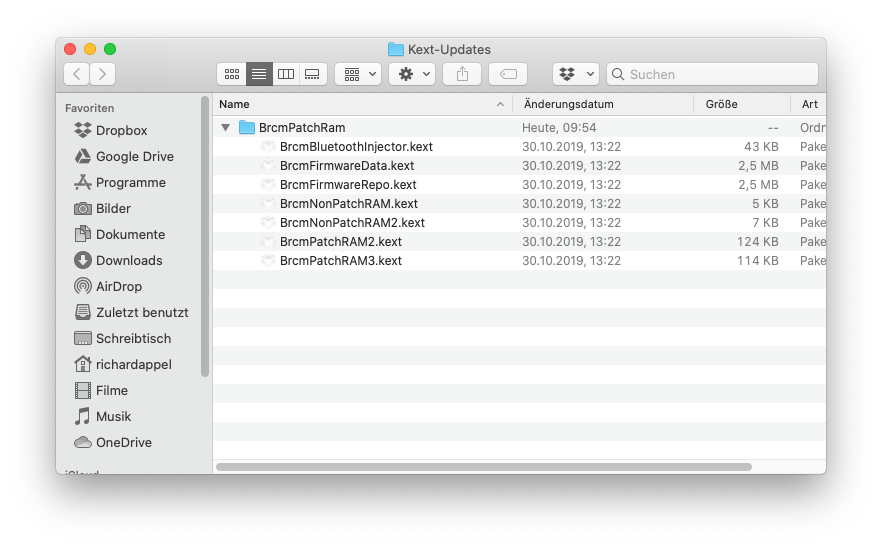Click the Heute, 09:54 date cell

559,128
